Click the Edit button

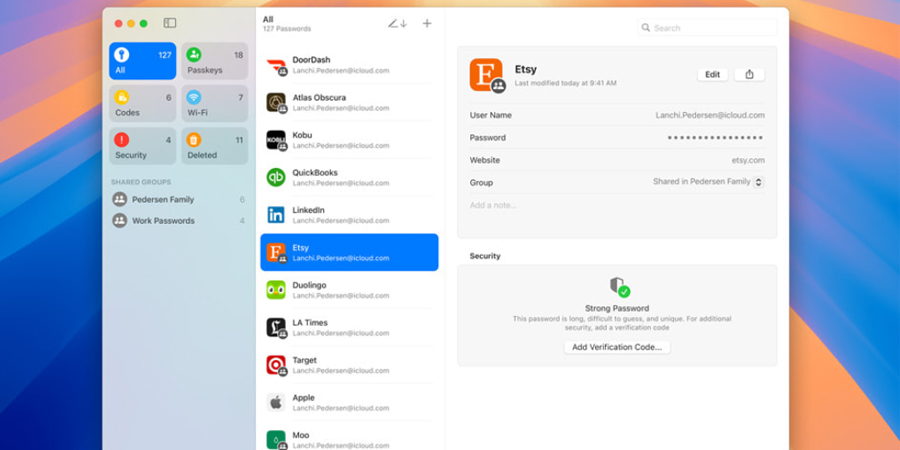712,75
